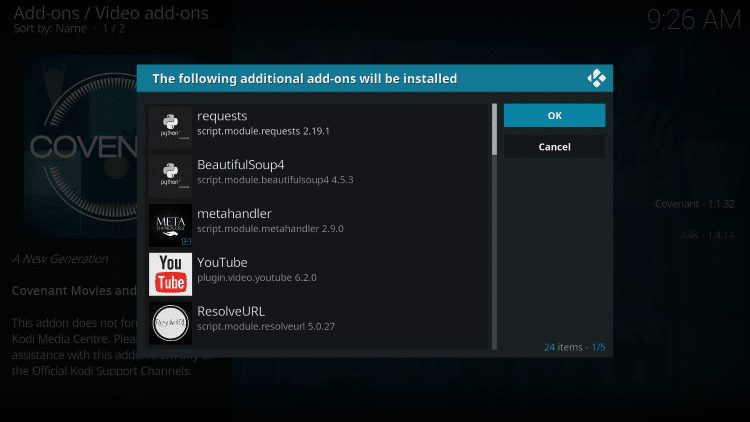Click script.module.beautifulsoup4 4.5.3 text

(275, 180)
